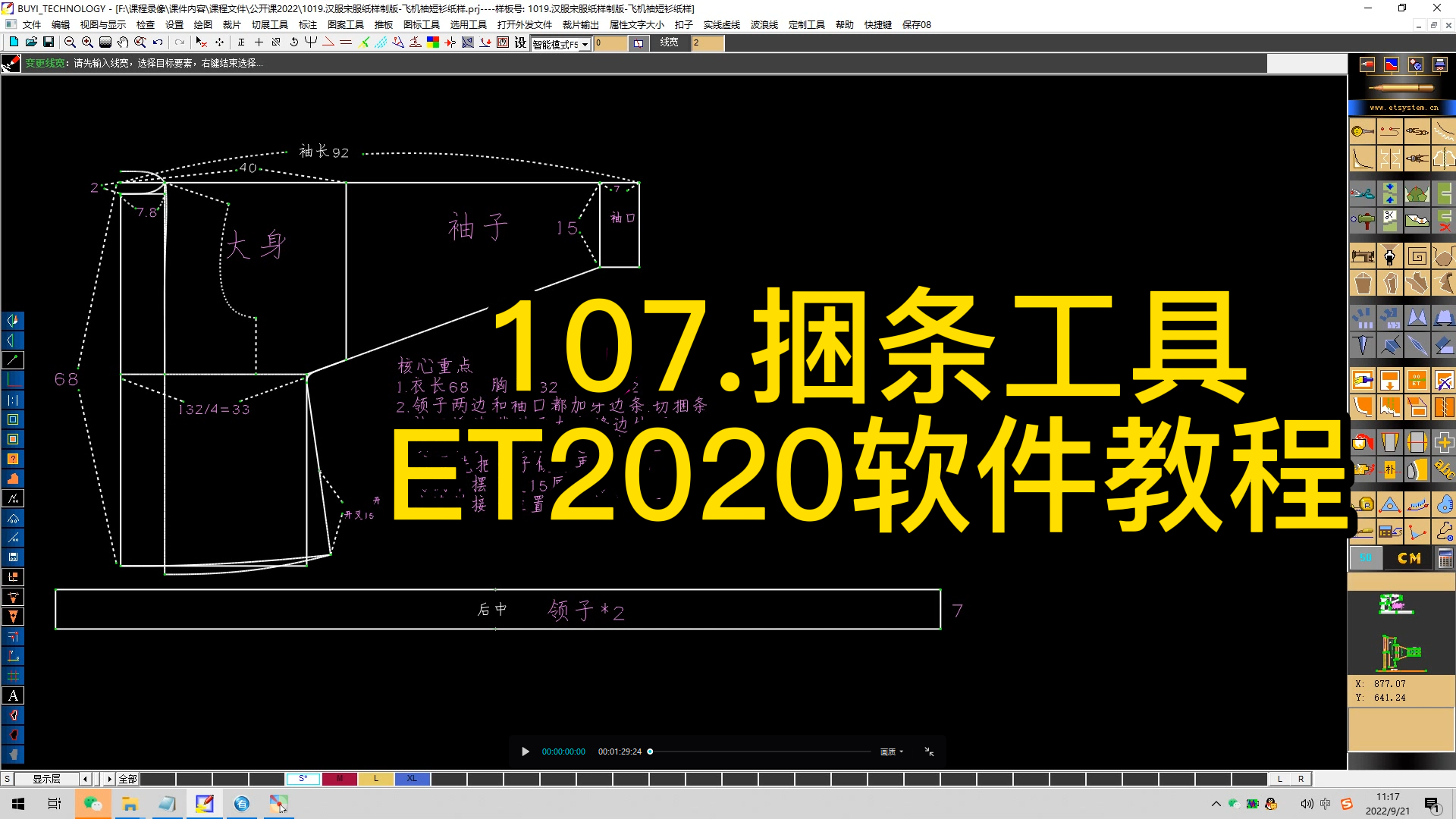Click the Open file folder icon

point(31,42)
